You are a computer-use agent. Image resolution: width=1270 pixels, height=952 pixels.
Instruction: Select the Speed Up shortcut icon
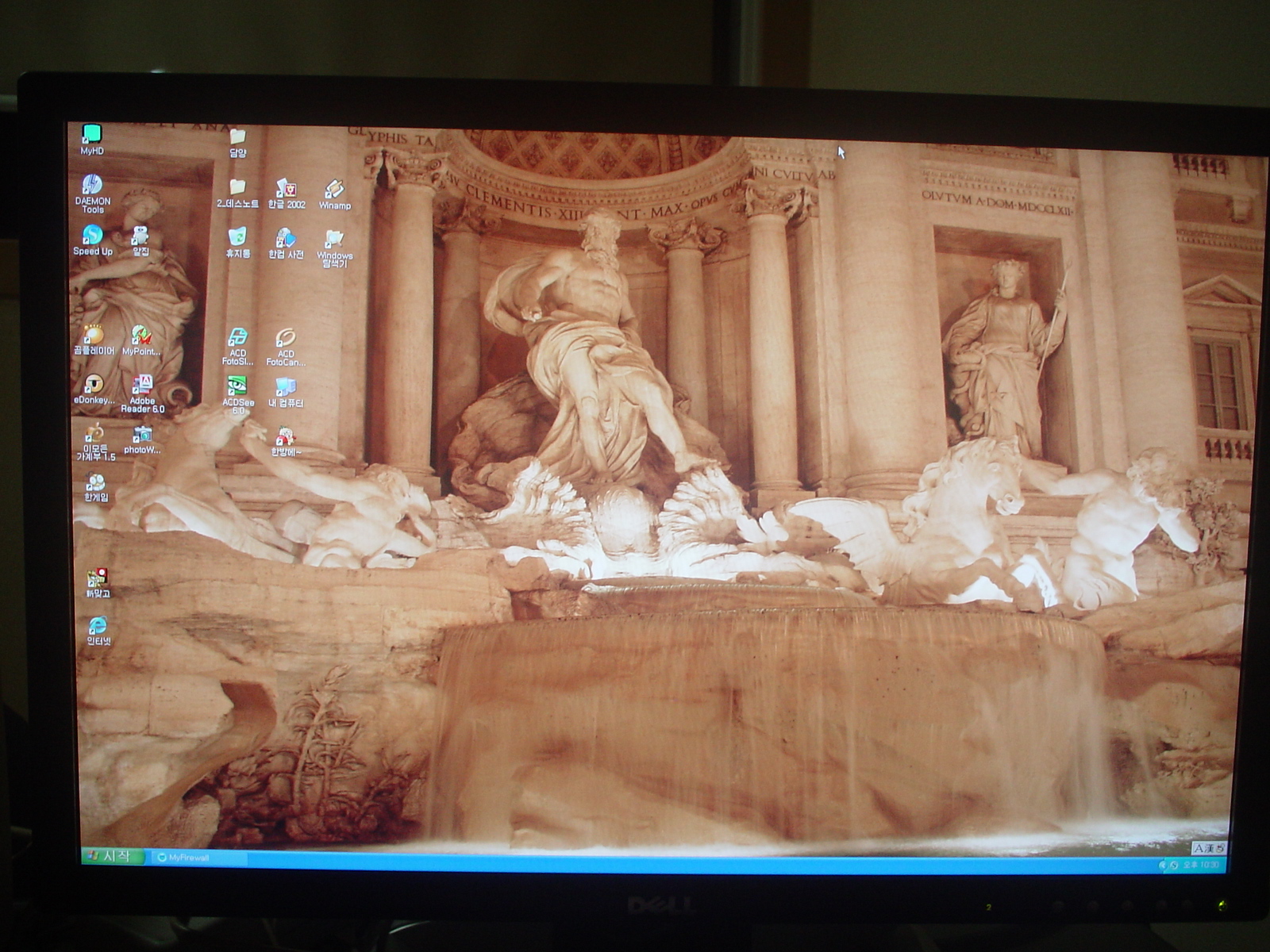click(x=93, y=236)
